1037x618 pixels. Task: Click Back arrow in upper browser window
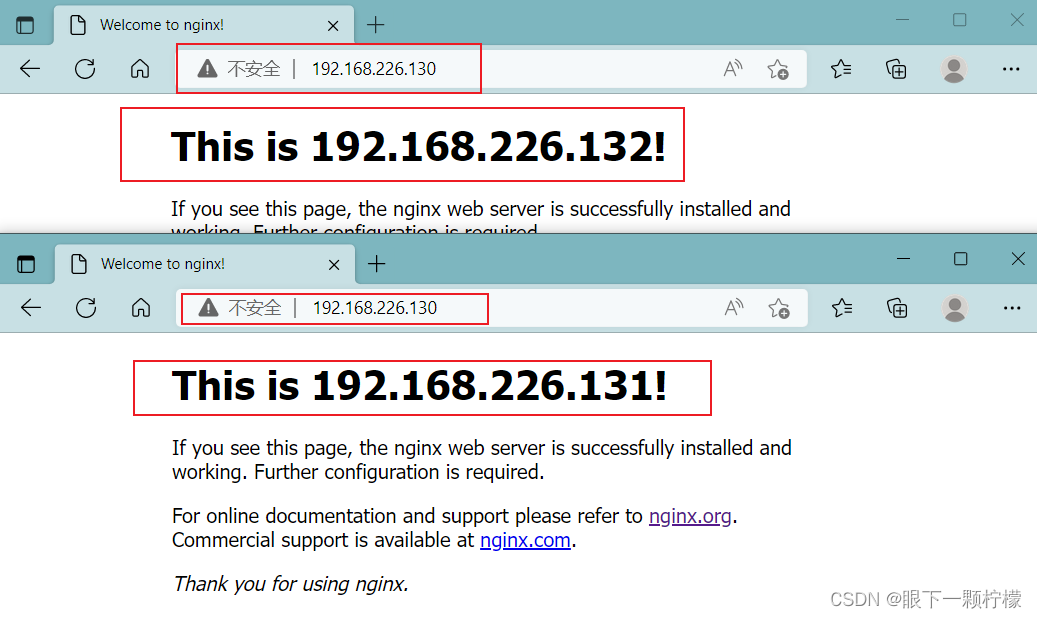coord(30,68)
